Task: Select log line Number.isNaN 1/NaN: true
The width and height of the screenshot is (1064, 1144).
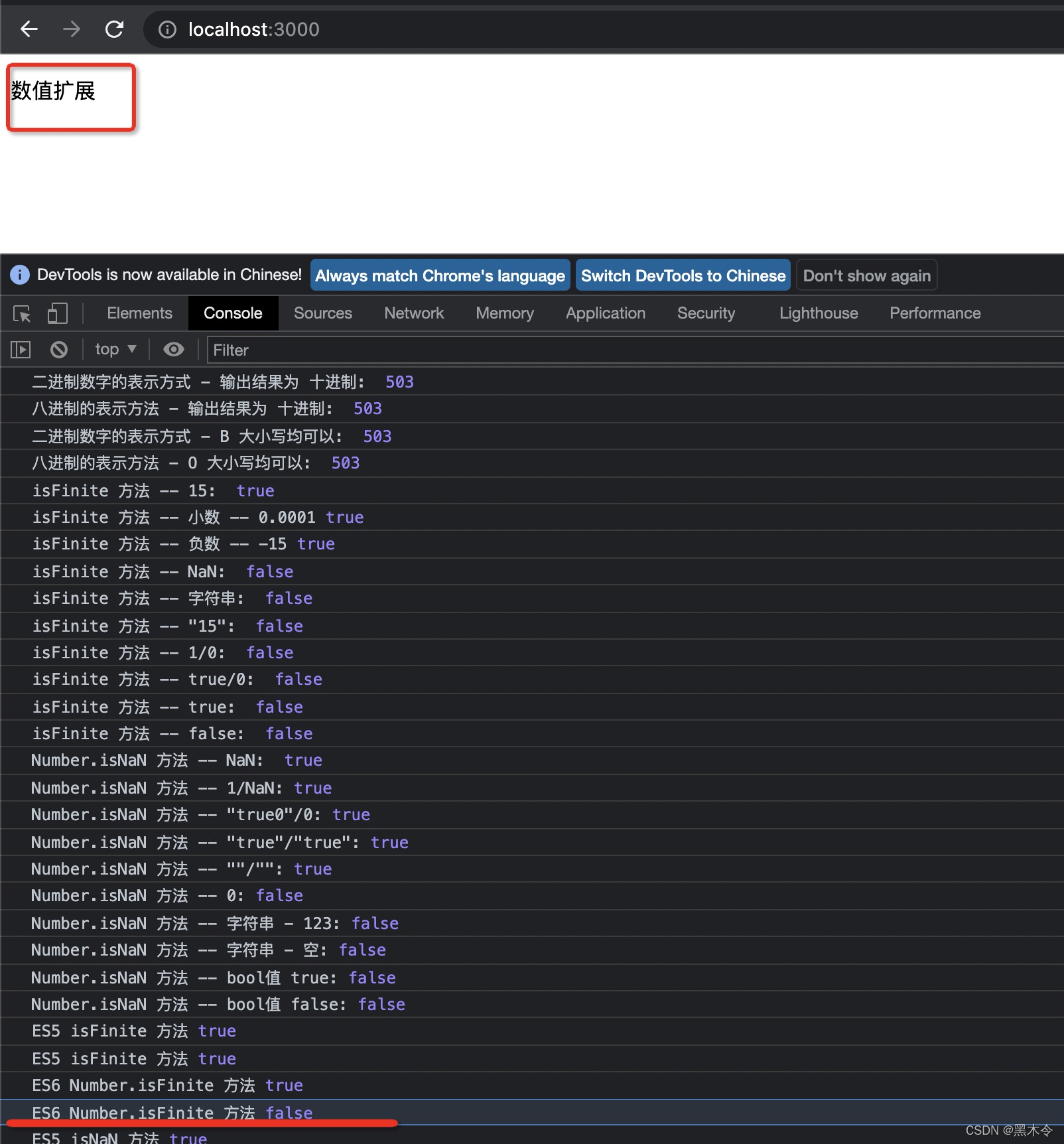Action: pos(532,788)
